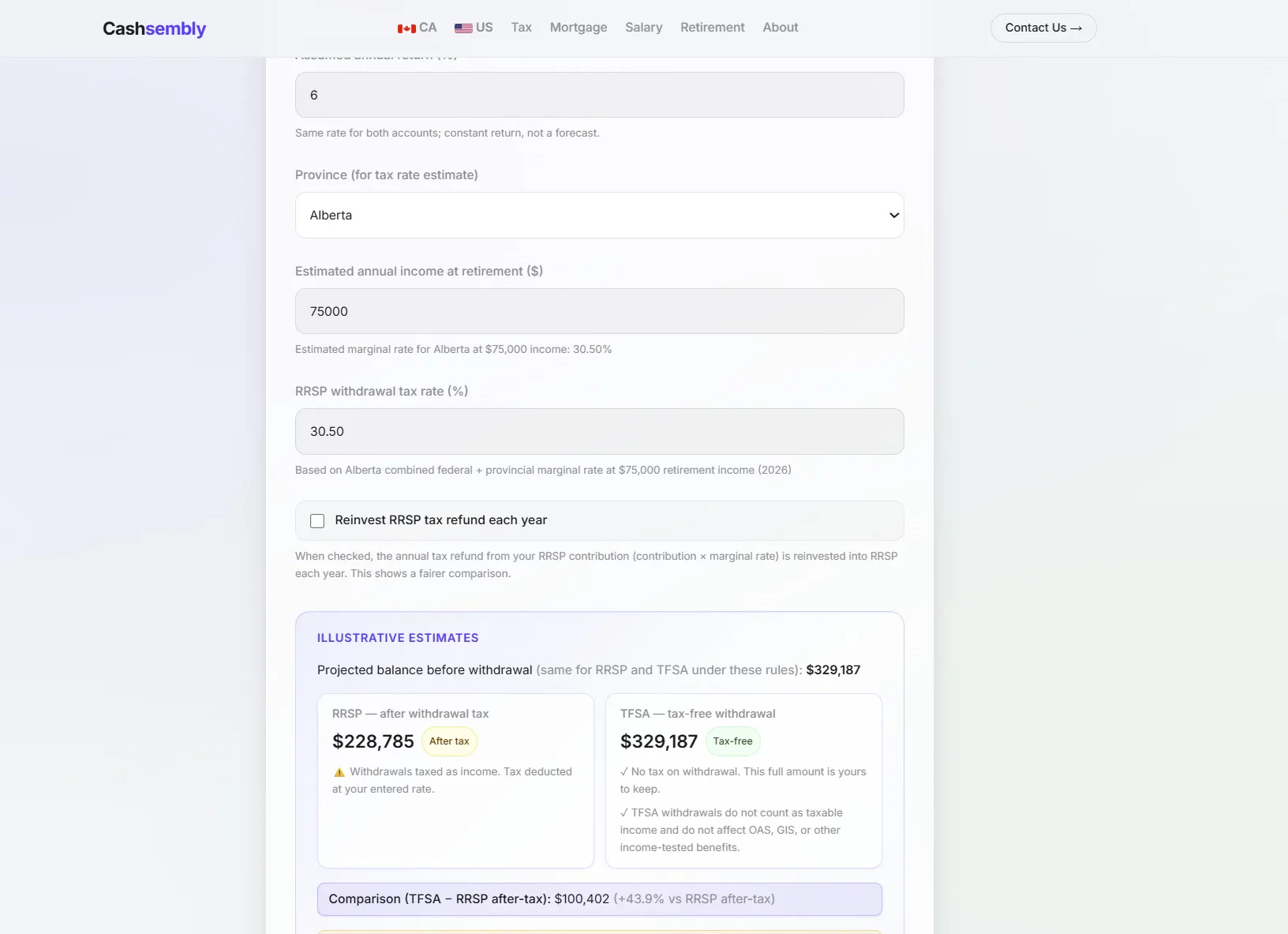Open the Province dropdown showing Alberta
The width and height of the screenshot is (1288, 934).
click(x=600, y=215)
